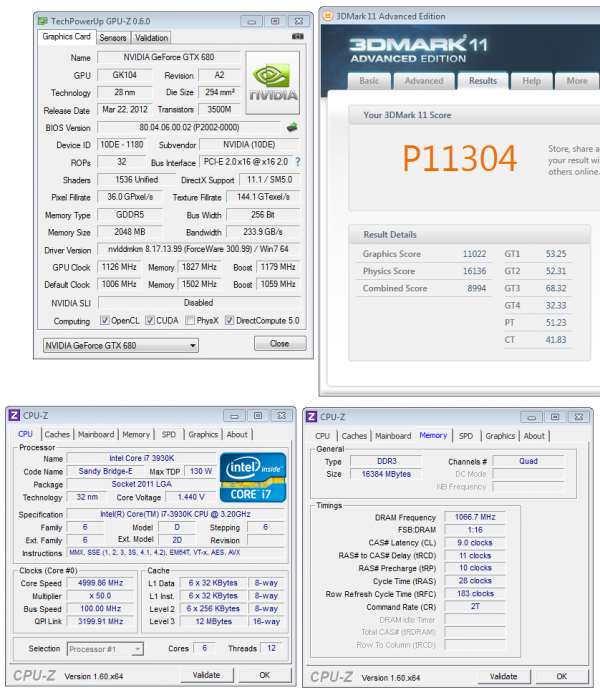Click the DRAM Frequency 1066.7 MHz value
Screen dimensions: 600x695
[475, 517]
